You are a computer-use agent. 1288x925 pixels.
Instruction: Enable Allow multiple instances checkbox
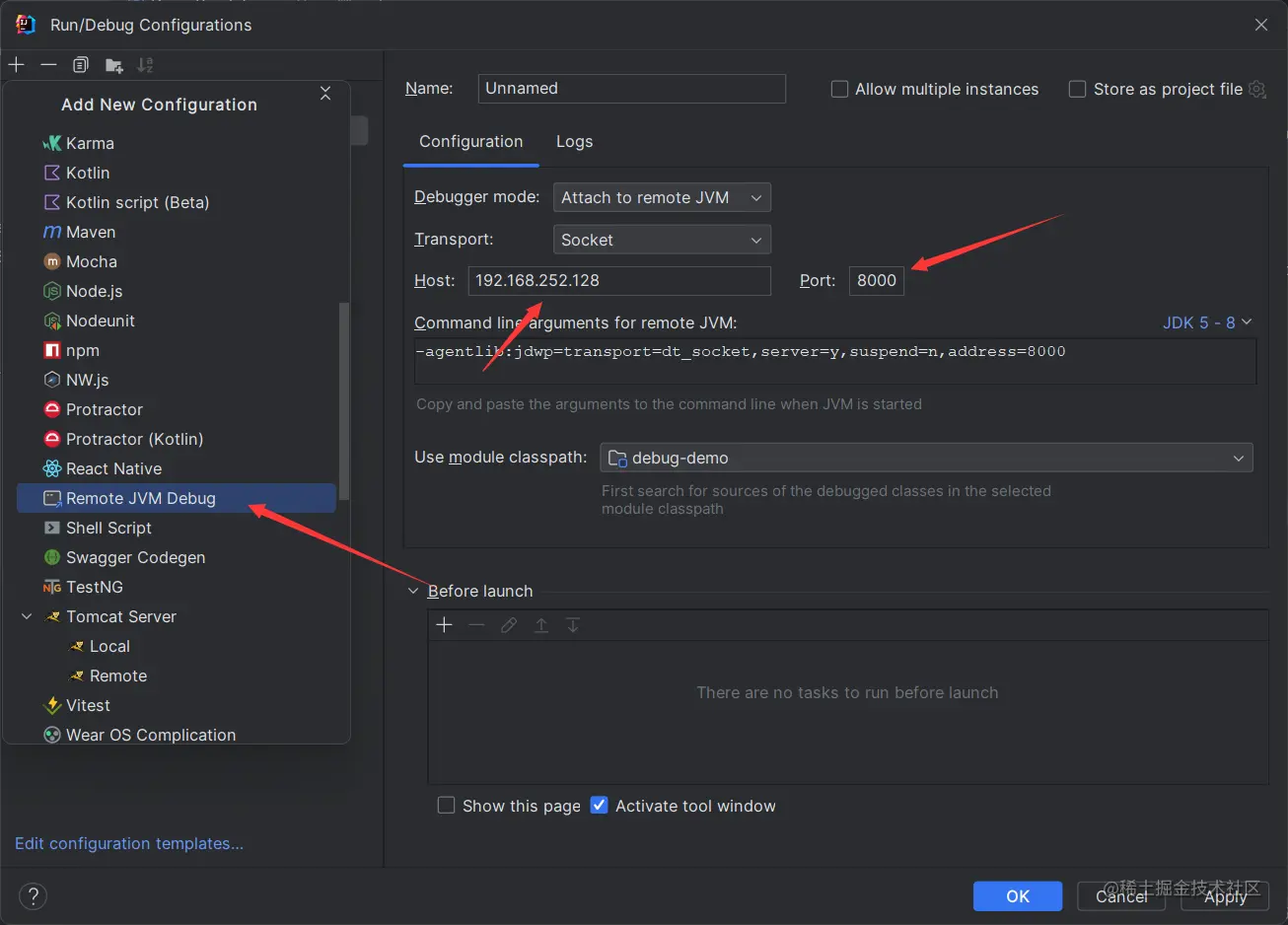click(840, 89)
